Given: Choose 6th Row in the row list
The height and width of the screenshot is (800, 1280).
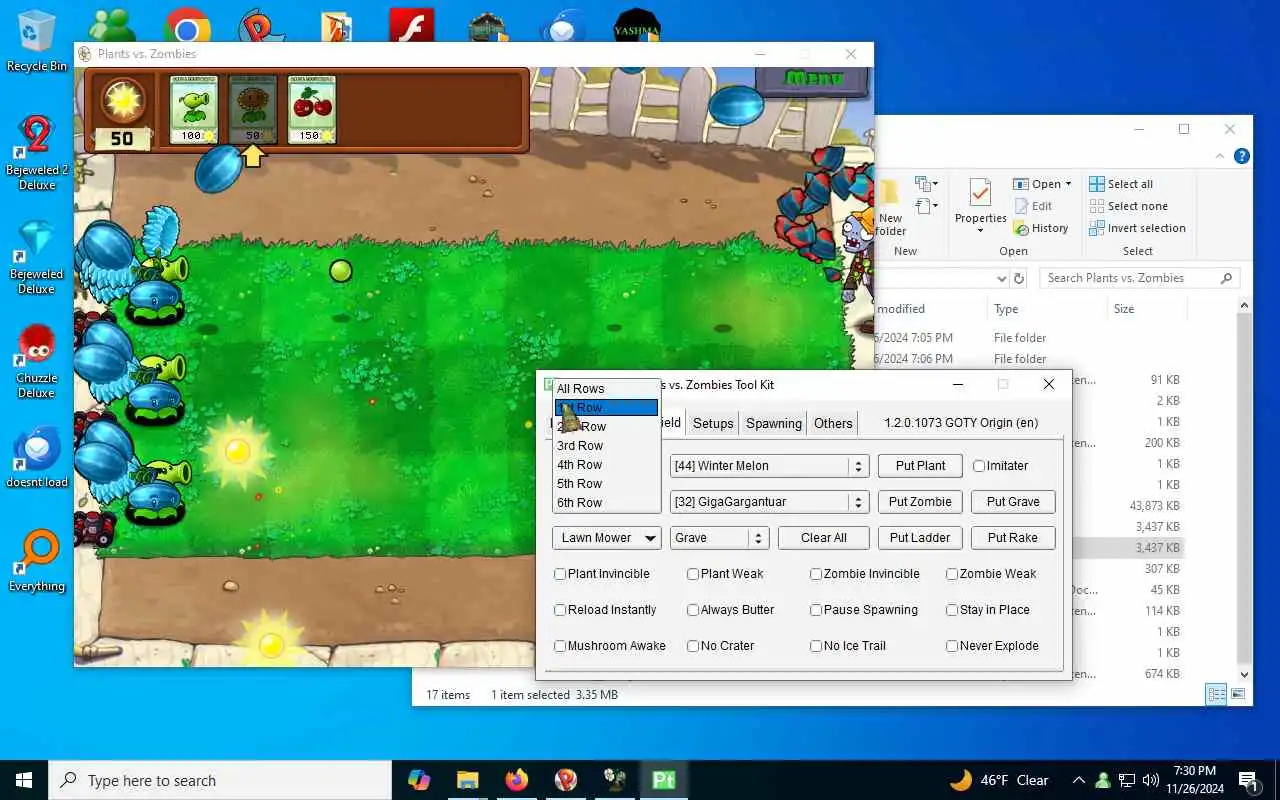Looking at the screenshot, I should coord(606,503).
